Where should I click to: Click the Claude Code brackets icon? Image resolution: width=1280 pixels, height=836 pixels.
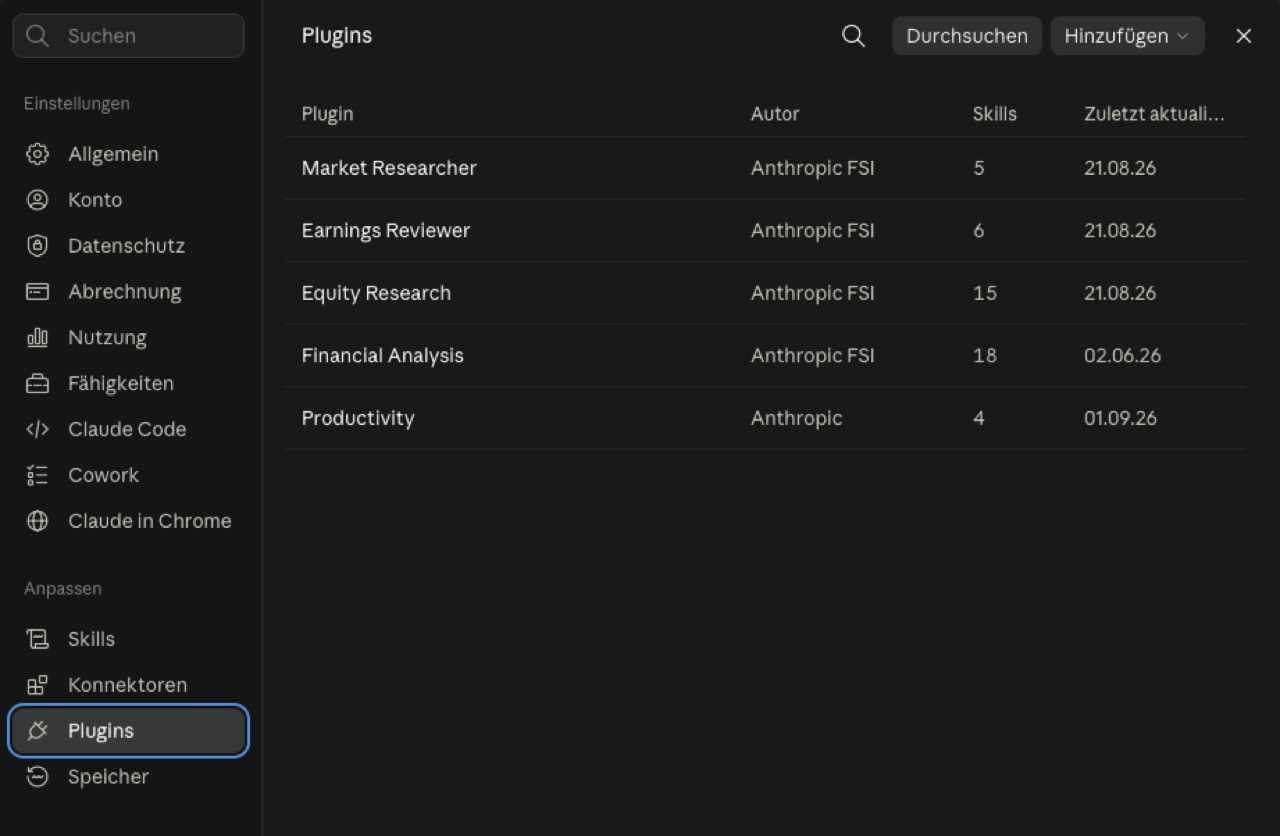tap(37, 429)
